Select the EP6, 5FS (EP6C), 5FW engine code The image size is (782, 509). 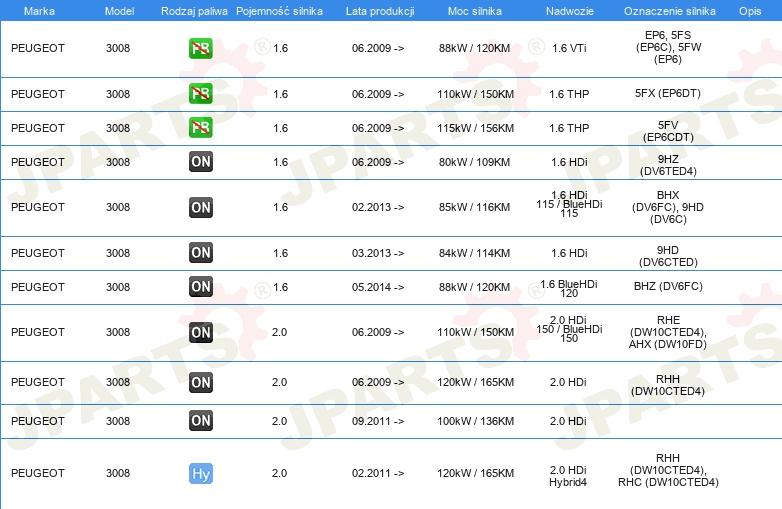pyautogui.click(x=668, y=47)
